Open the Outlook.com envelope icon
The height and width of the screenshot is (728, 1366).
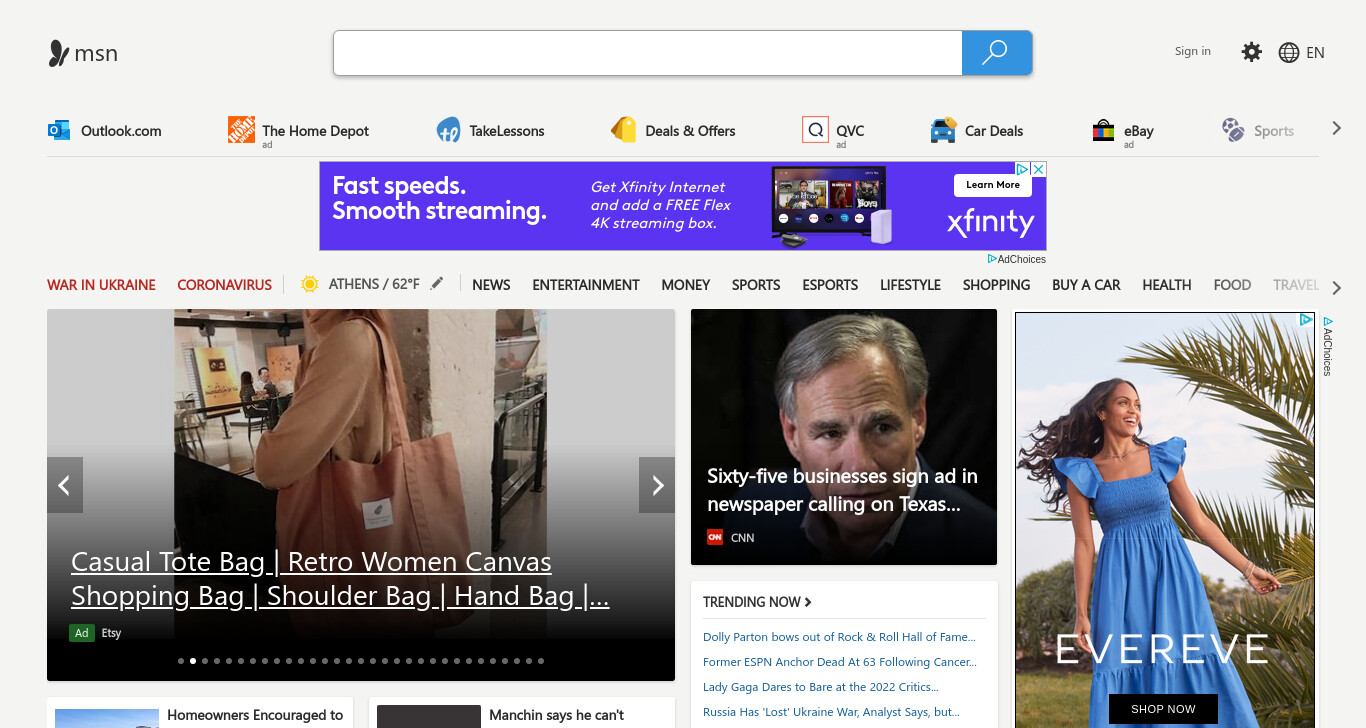coord(59,130)
